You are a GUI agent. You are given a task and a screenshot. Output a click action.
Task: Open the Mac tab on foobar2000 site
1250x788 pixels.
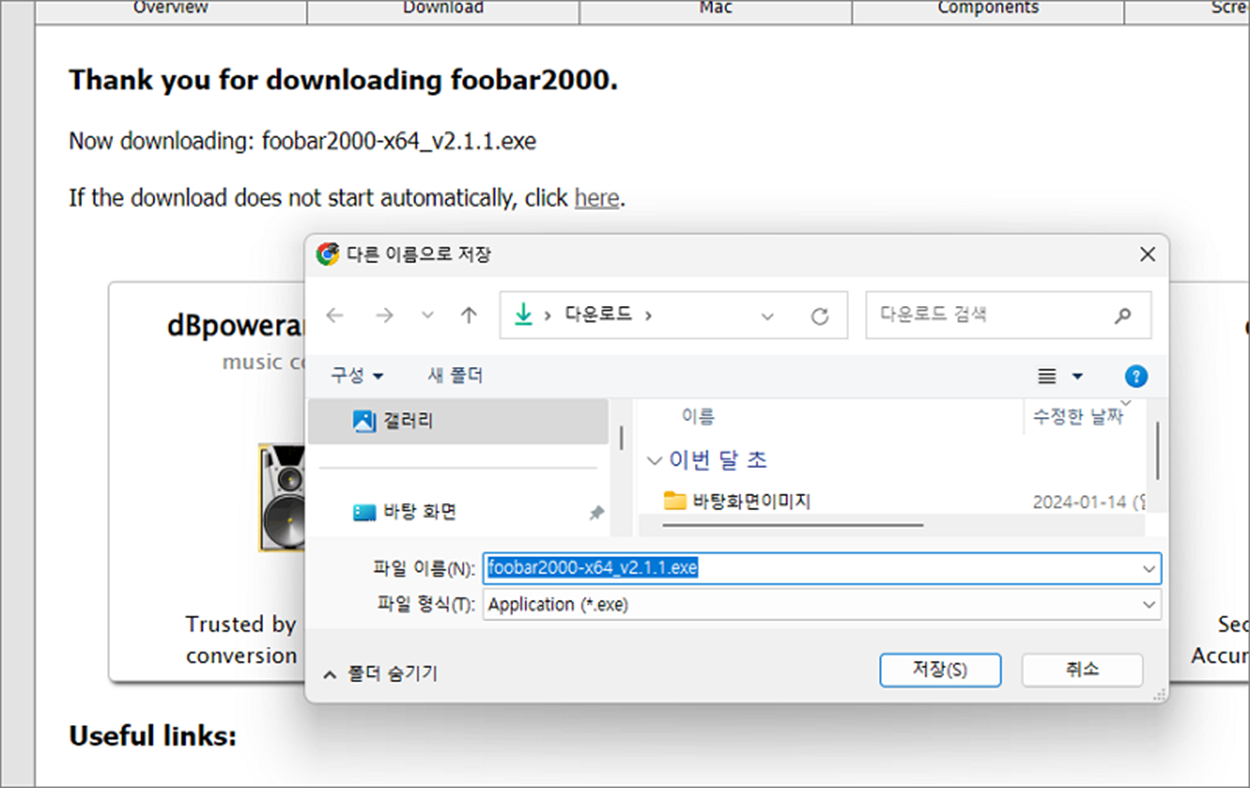point(716,8)
